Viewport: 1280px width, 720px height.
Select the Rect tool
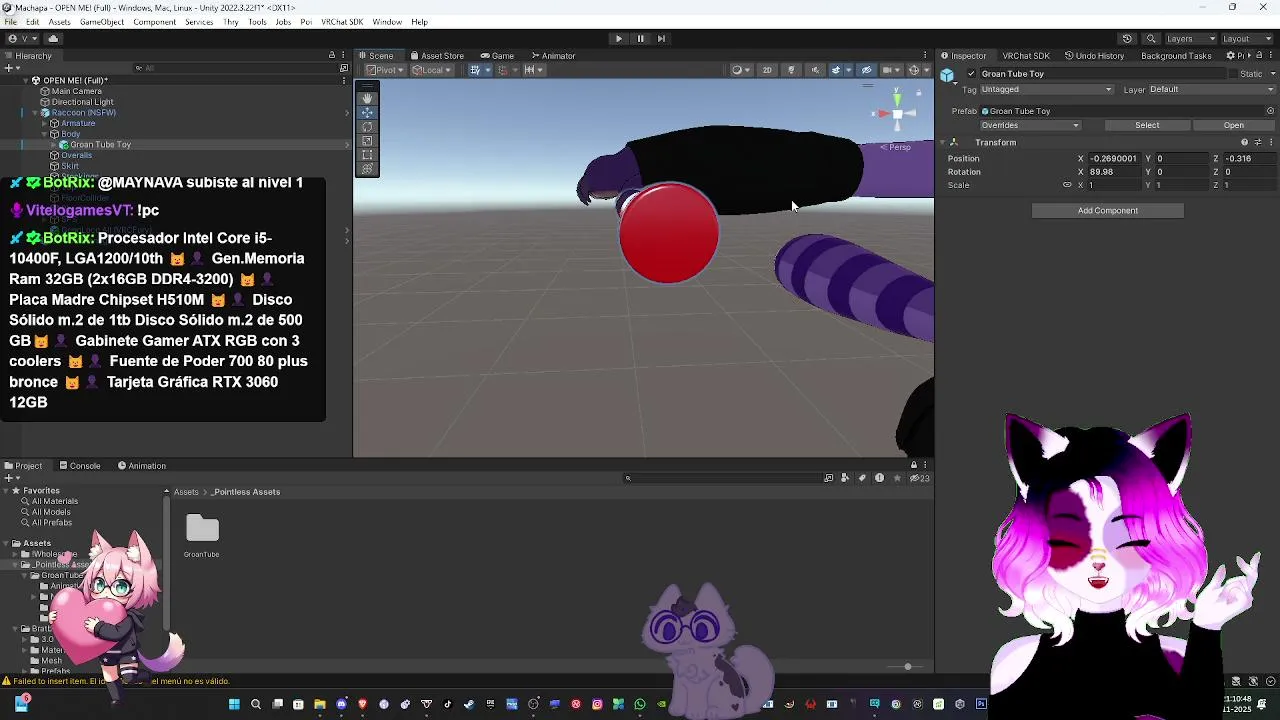point(367,155)
